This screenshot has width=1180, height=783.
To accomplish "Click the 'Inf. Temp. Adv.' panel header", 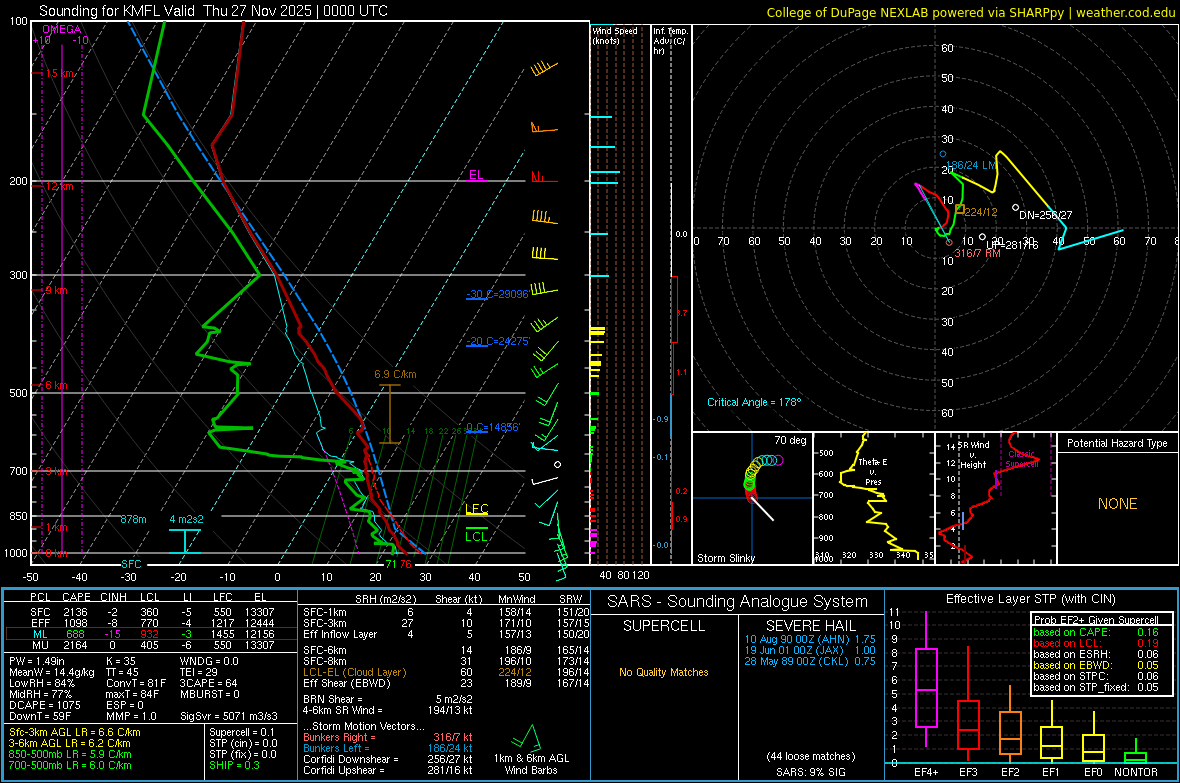I will pyautogui.click(x=669, y=41).
